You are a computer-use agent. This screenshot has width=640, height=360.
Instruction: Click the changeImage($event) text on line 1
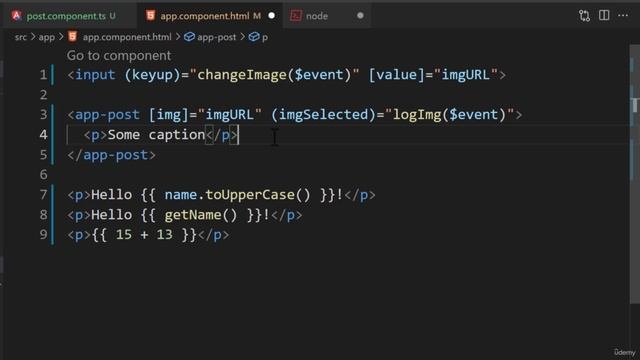(274, 75)
